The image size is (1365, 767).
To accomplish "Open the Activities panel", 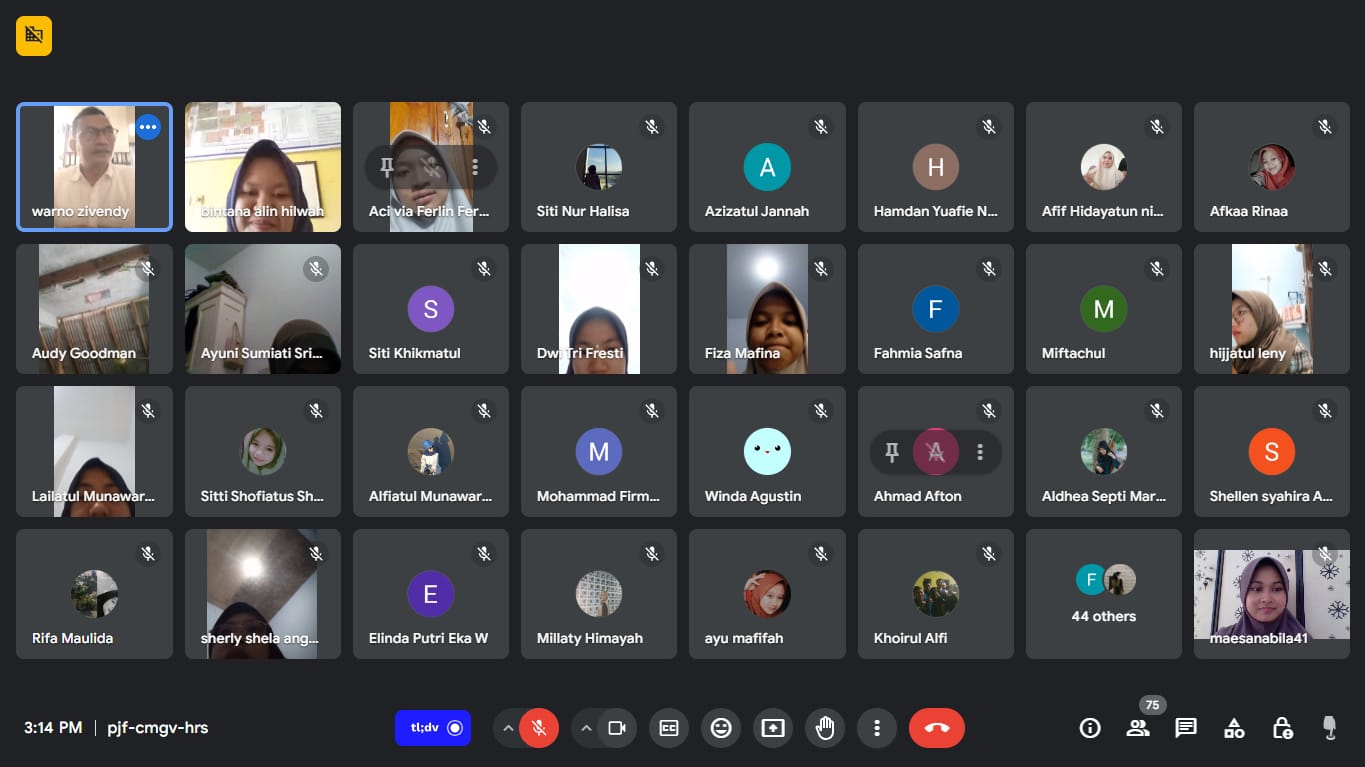I will coord(1234,728).
